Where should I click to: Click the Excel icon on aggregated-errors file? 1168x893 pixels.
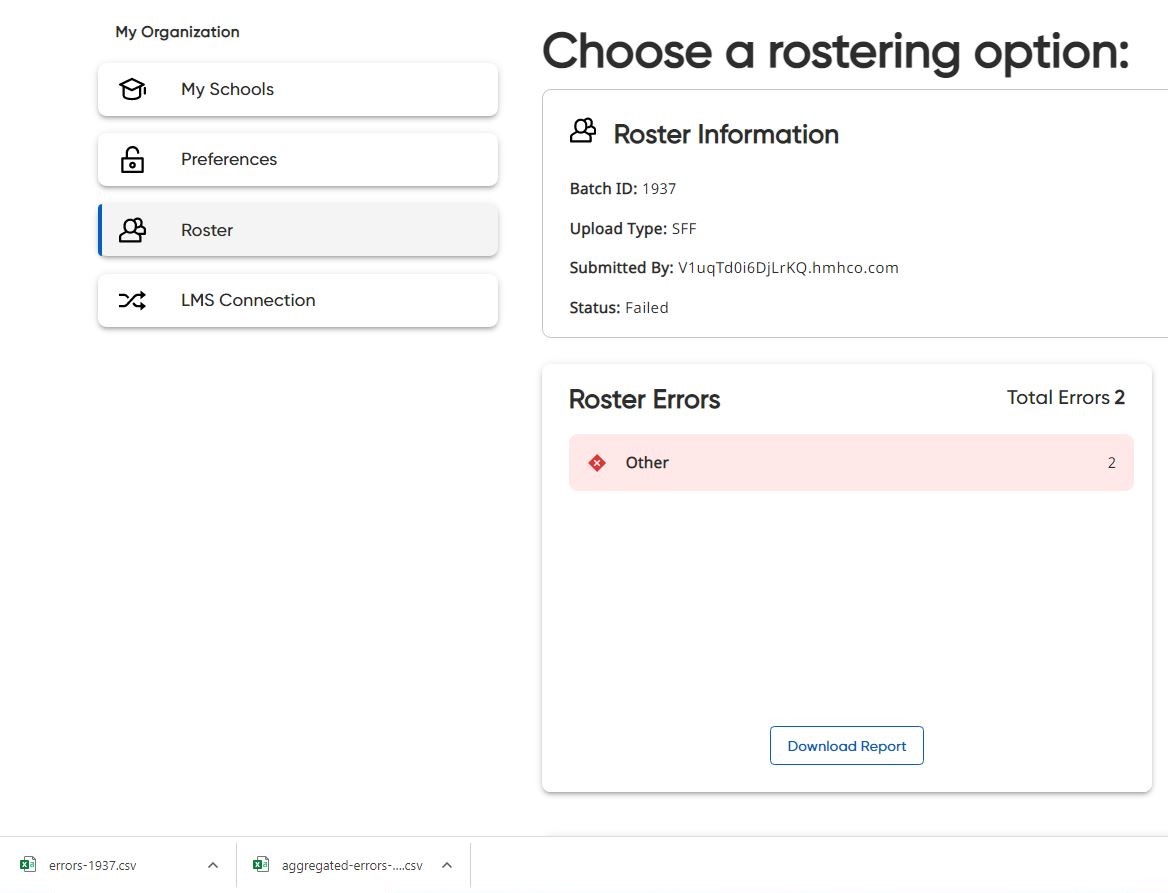point(261,864)
